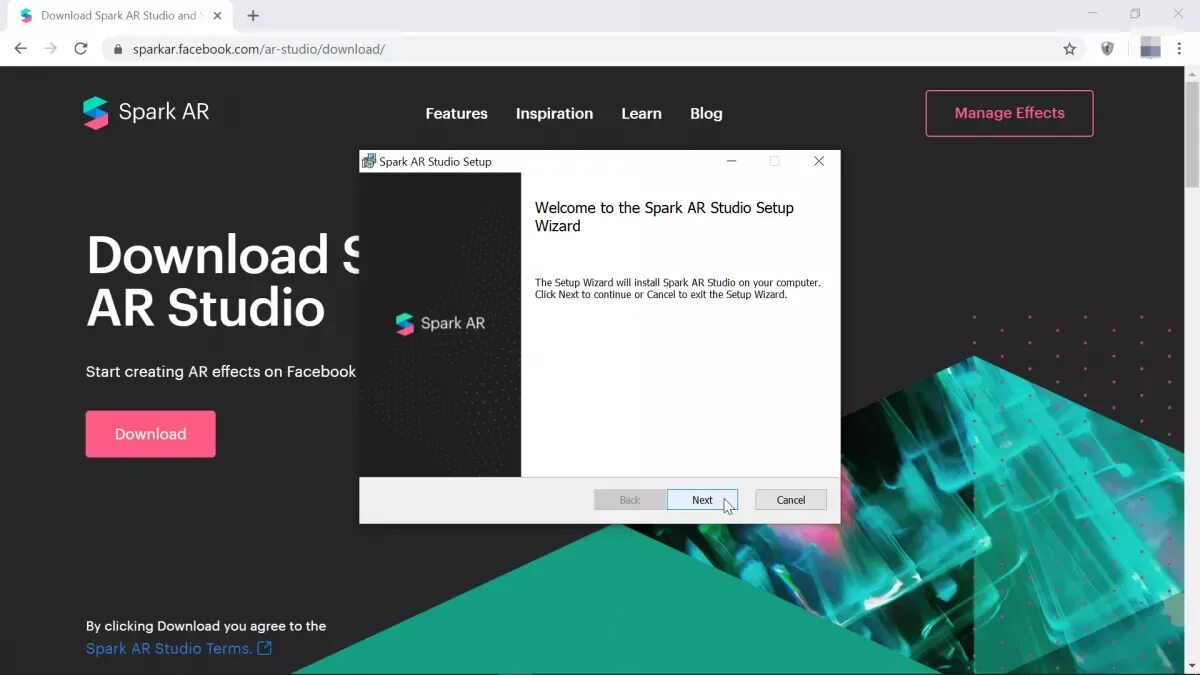The height and width of the screenshot is (675, 1200).
Task: Open Manage Effects
Action: pos(1009,113)
